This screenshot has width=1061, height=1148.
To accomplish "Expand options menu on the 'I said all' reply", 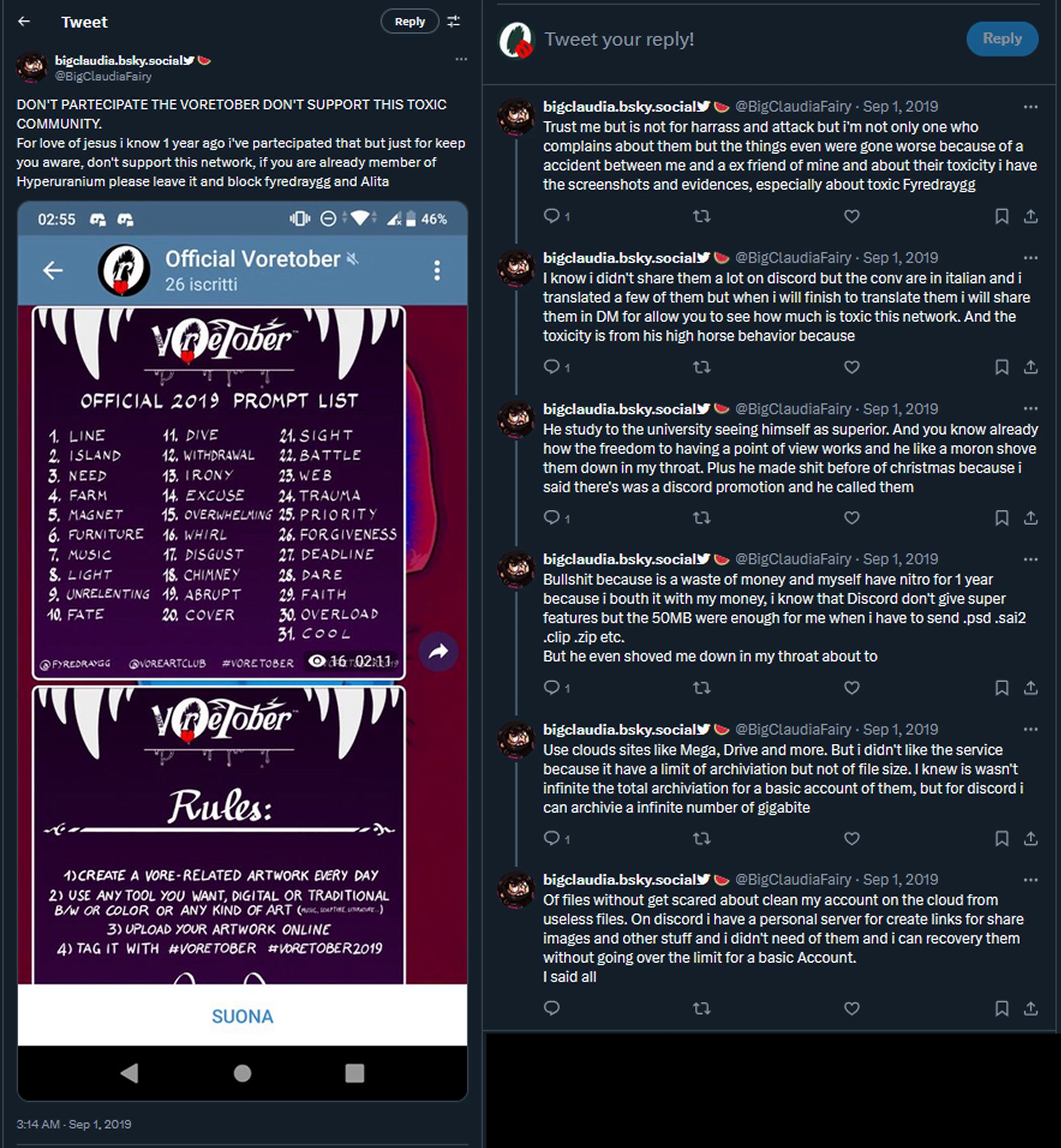I will click(1031, 880).
